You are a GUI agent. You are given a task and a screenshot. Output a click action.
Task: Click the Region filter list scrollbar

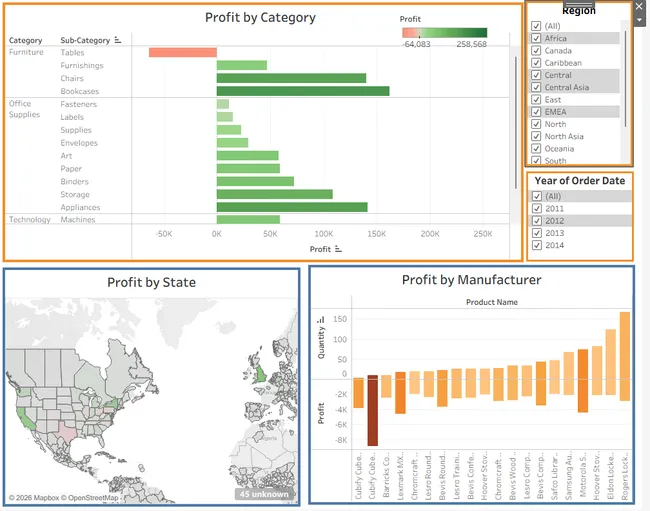pos(625,79)
